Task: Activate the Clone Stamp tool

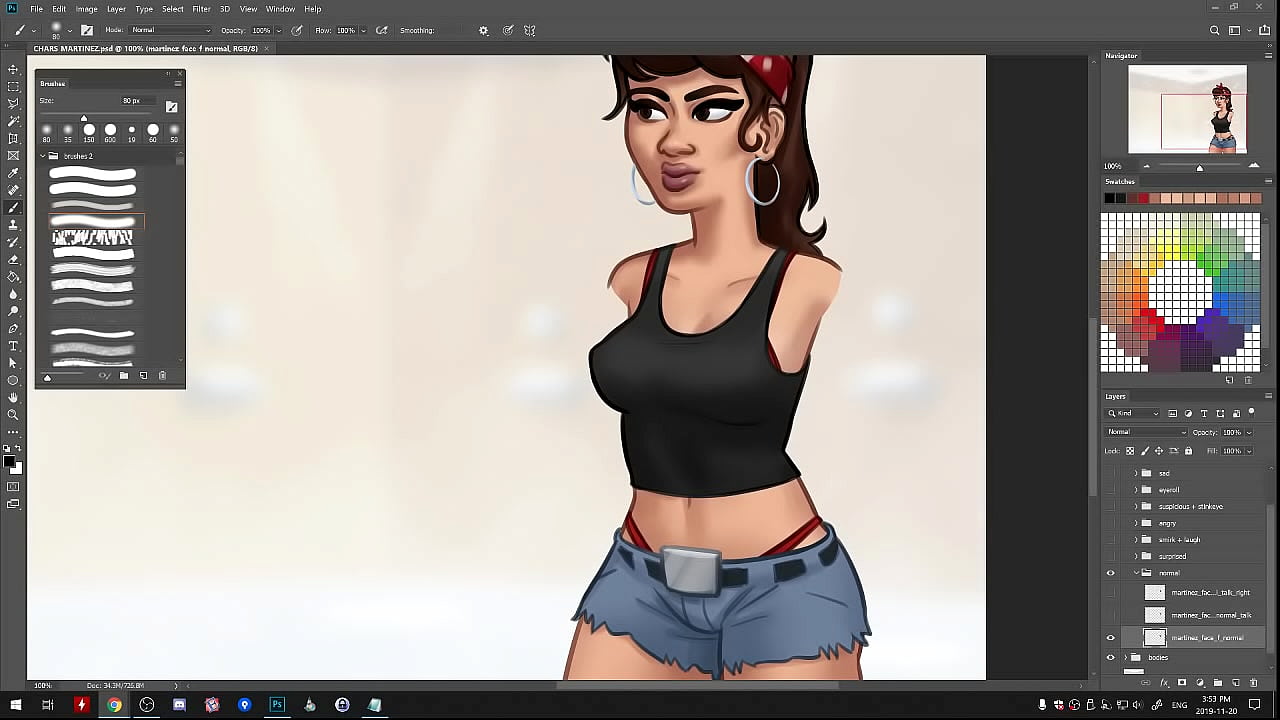Action: [13, 225]
